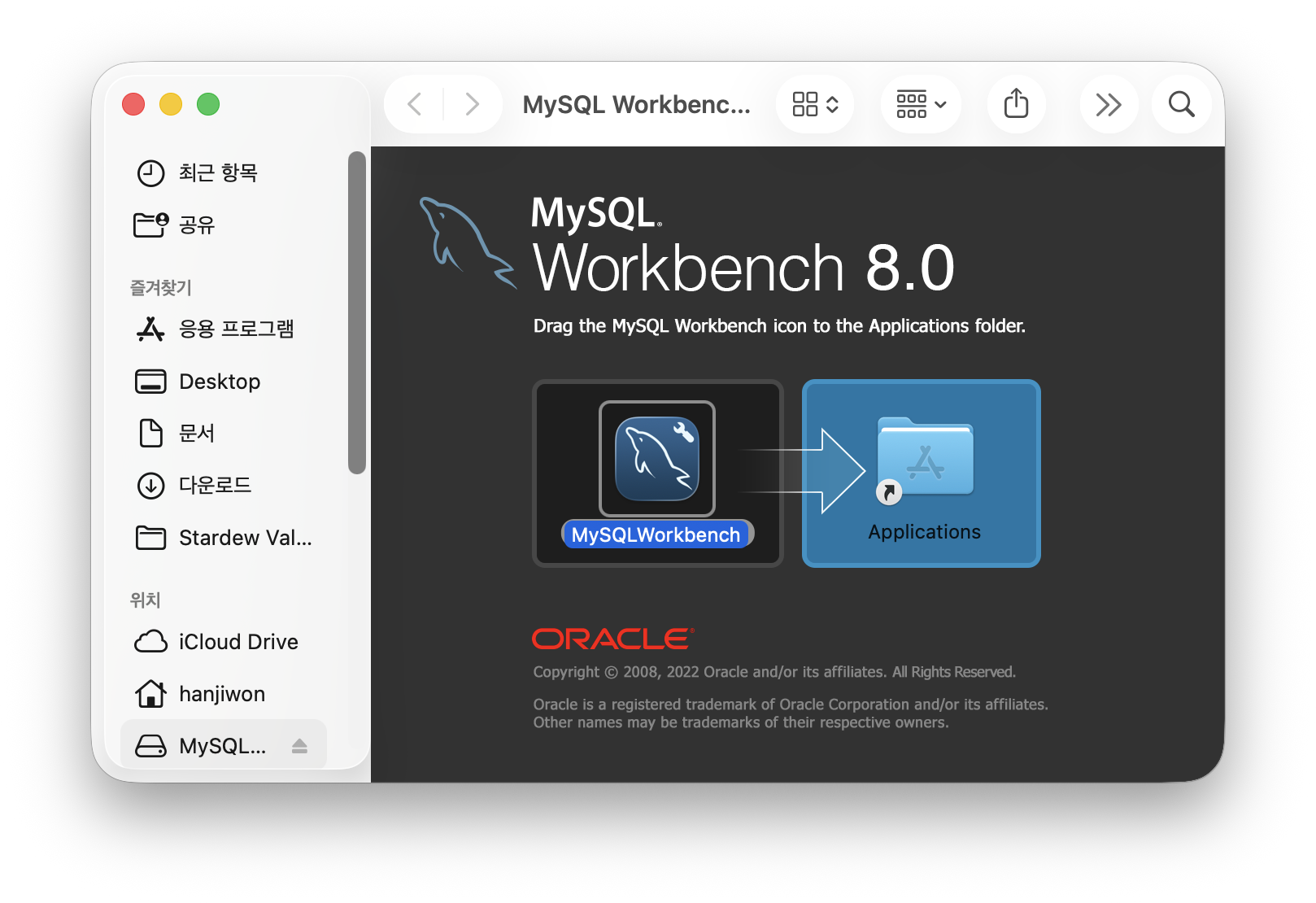Open hanjiwon home folder in sidebar
1316x903 pixels.
(x=224, y=694)
